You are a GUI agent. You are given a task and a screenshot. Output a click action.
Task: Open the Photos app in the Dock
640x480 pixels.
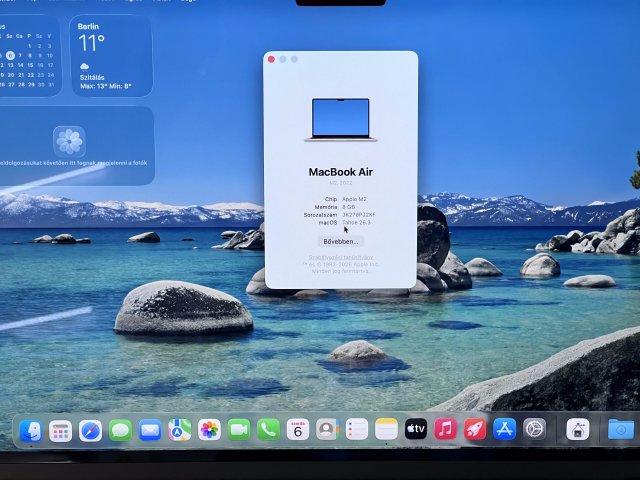209,430
